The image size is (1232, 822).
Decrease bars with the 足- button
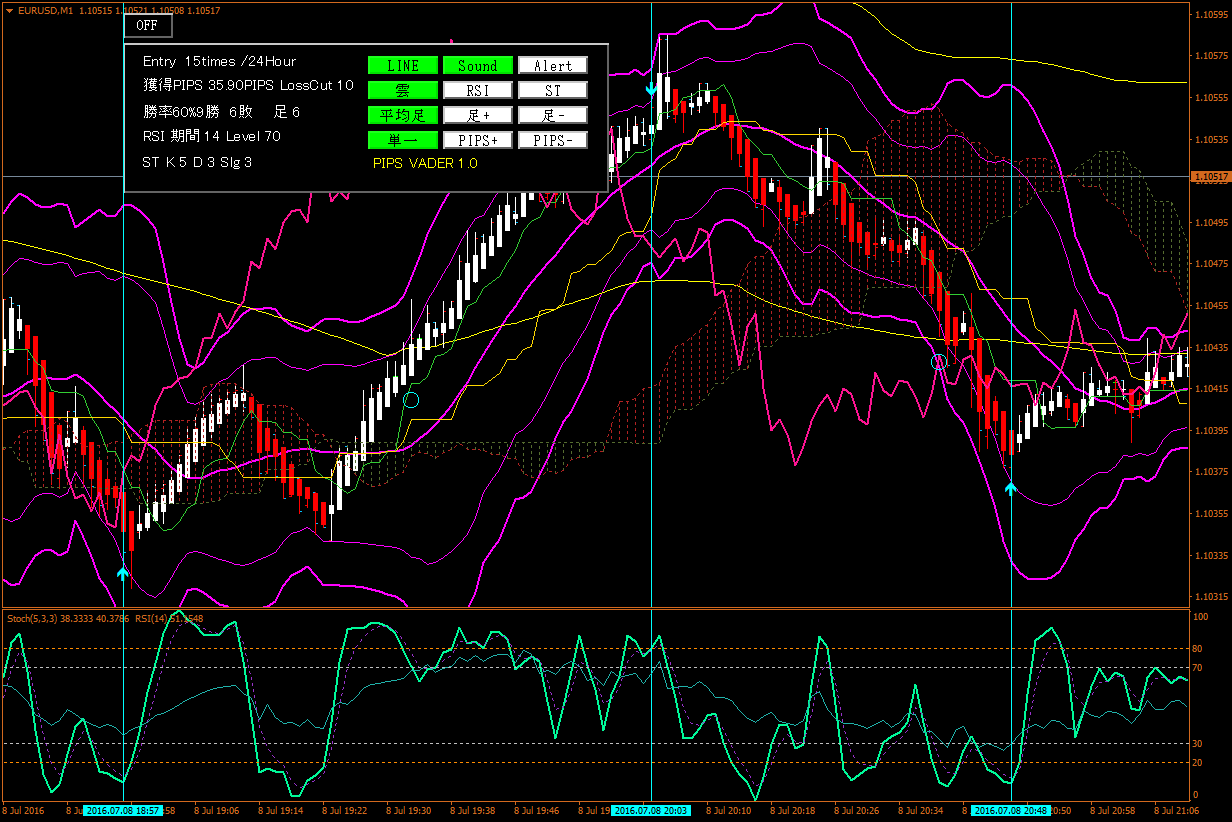[x=553, y=115]
